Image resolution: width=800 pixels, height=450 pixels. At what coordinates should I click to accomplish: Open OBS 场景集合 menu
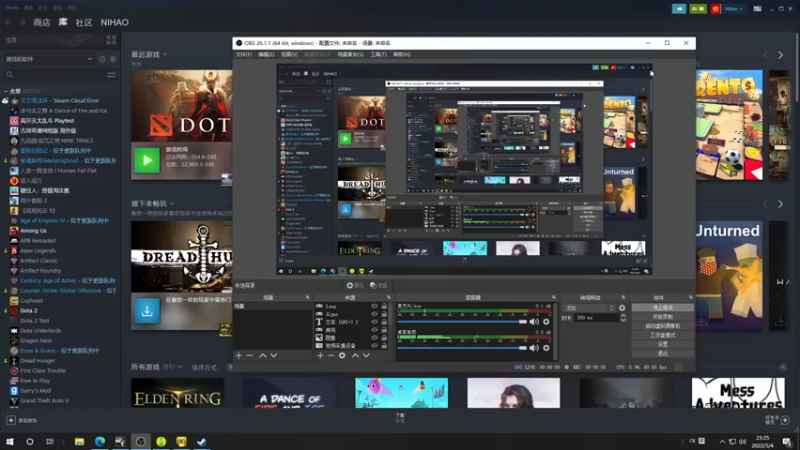pos(350,55)
